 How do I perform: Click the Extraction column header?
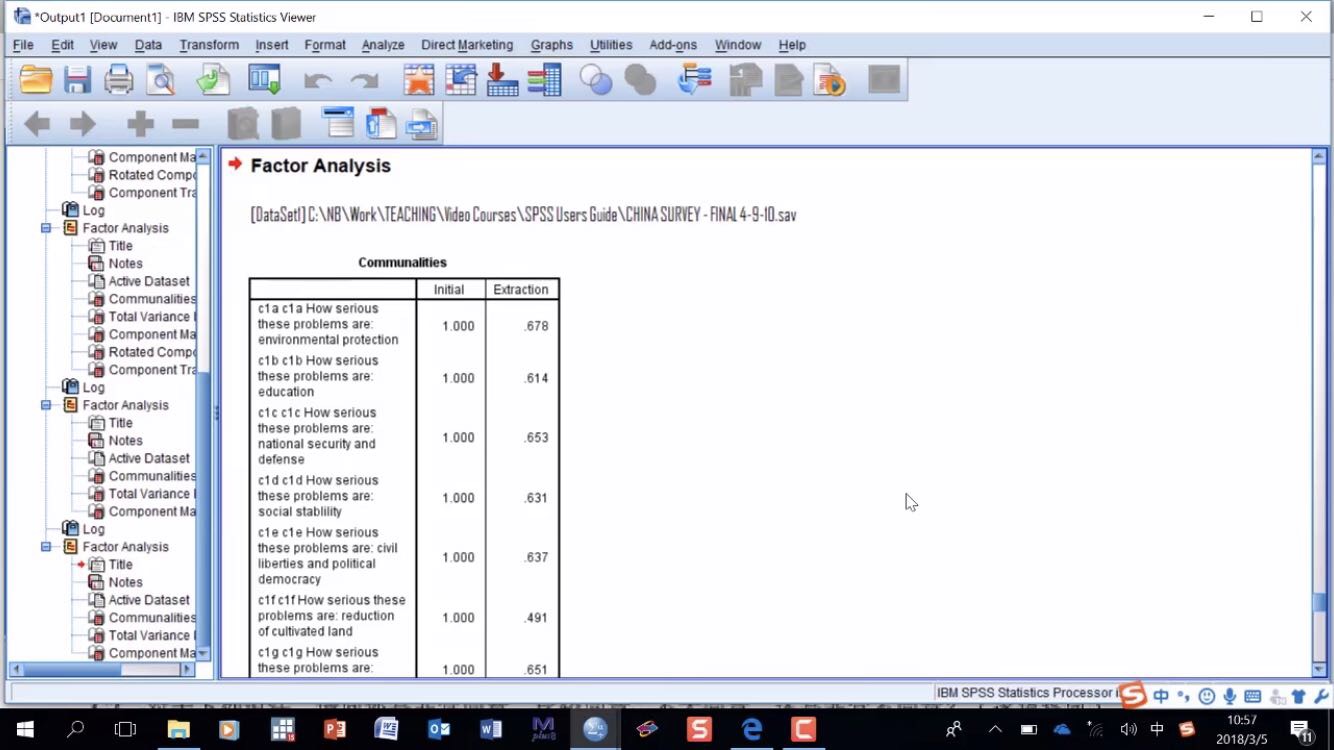pyautogui.click(x=521, y=290)
